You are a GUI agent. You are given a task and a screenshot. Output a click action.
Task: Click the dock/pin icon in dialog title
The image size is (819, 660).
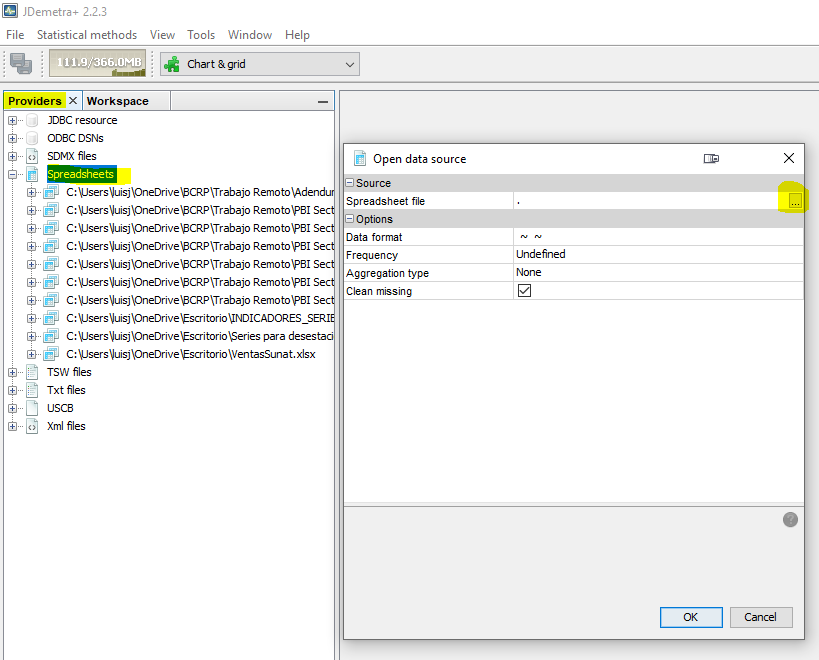pyautogui.click(x=711, y=158)
